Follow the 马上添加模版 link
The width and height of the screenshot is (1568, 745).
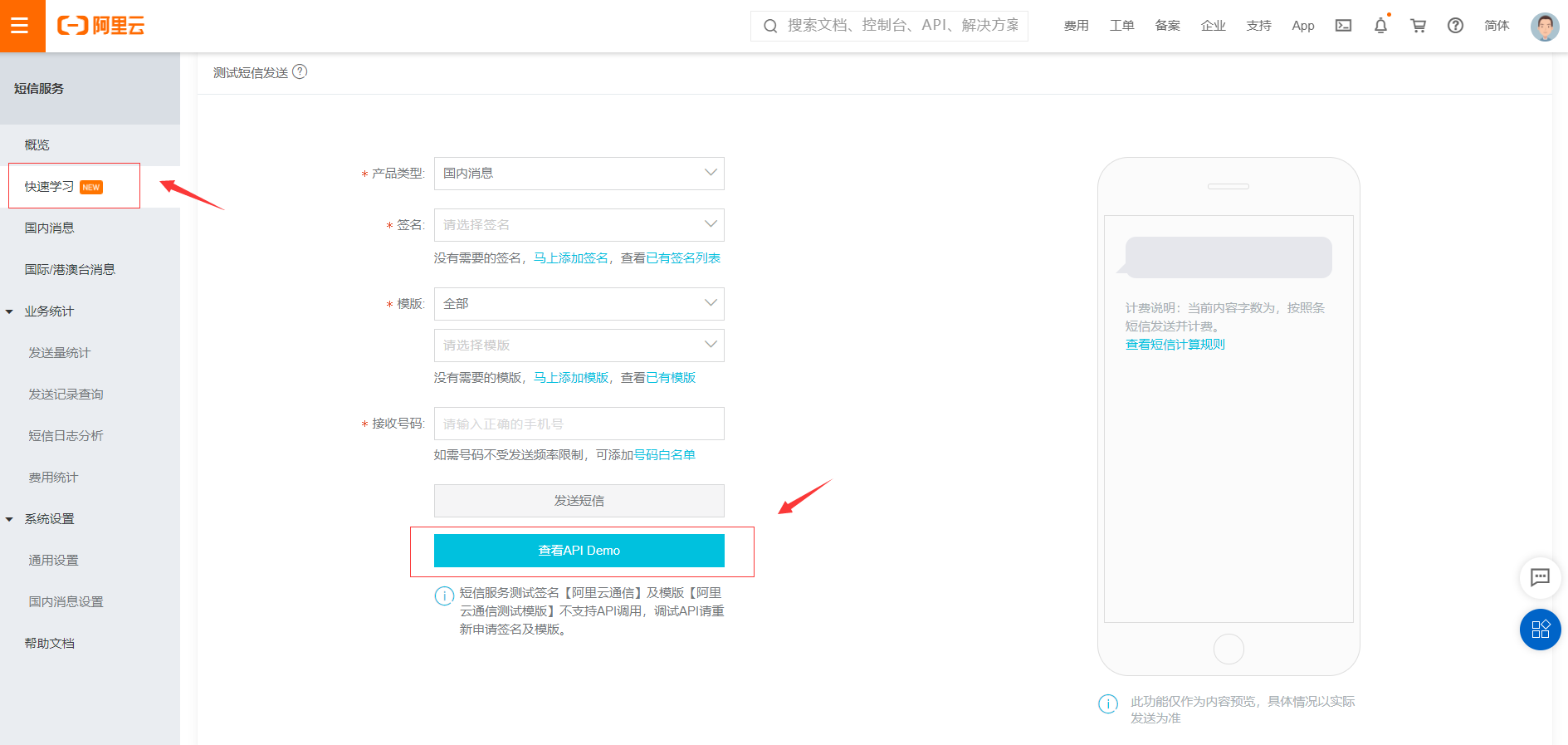point(571,378)
